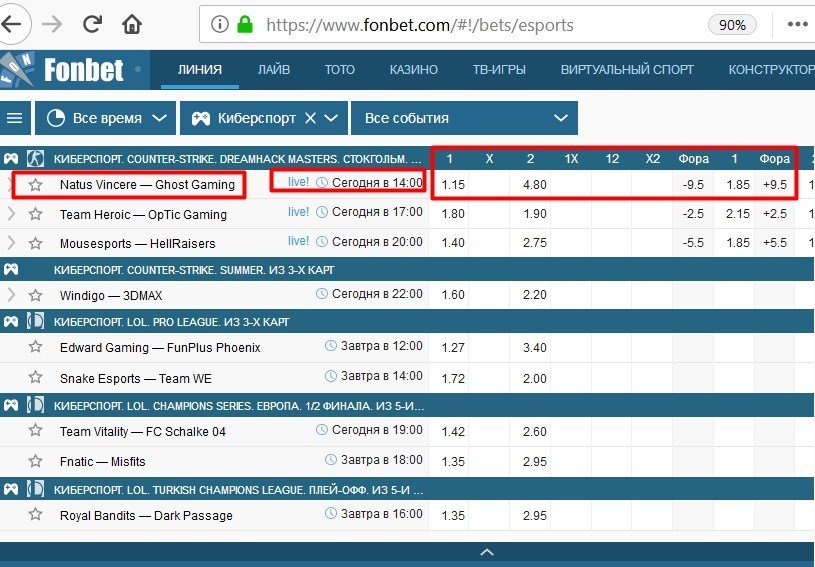This screenshot has height=567, width=815.
Task: Click live! label for Mousesports match
Action: click(x=298, y=241)
